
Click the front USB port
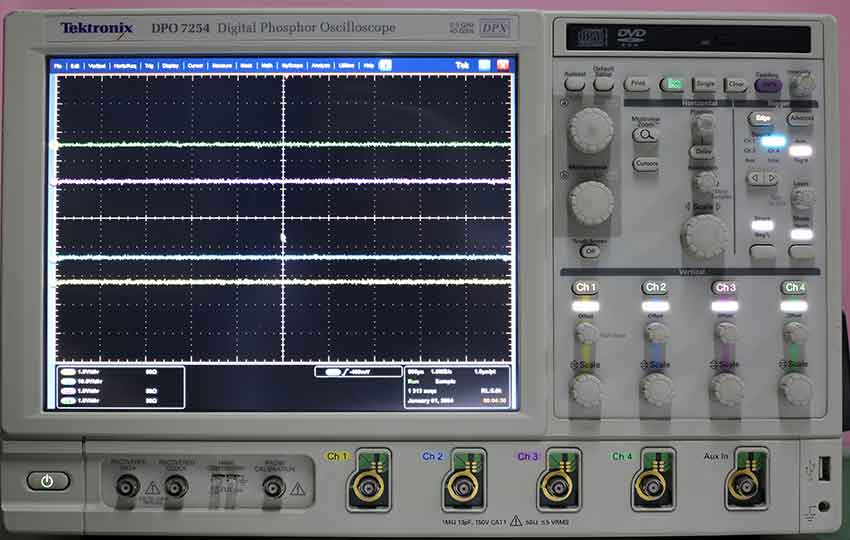click(824, 469)
